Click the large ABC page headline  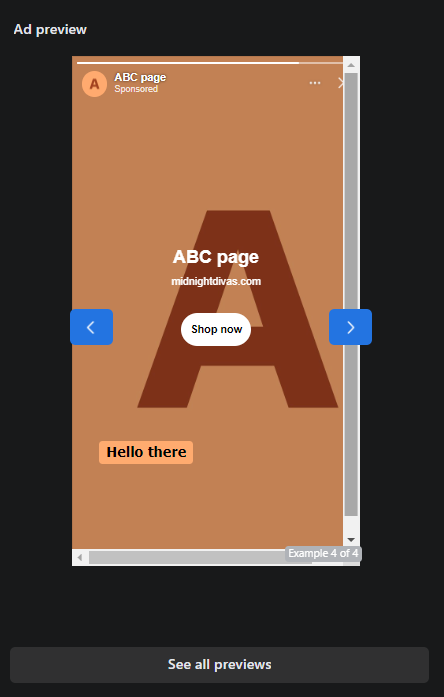216,257
